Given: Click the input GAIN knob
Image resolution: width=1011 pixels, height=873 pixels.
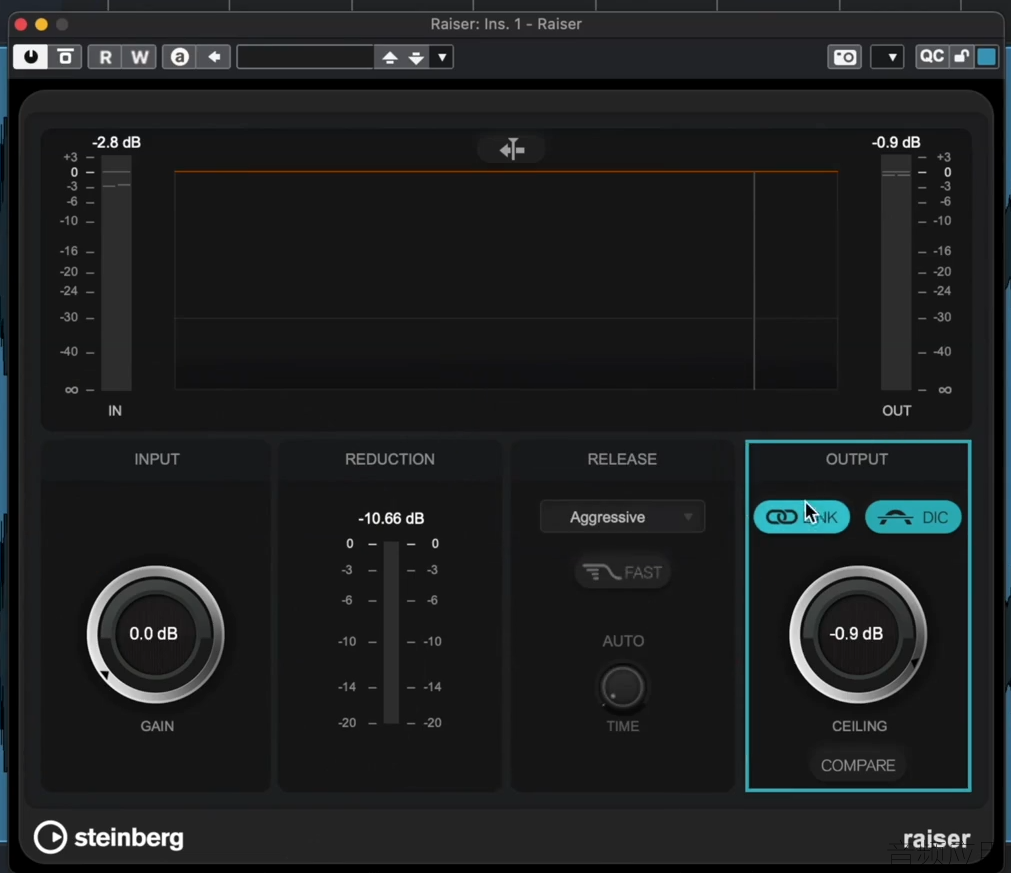Looking at the screenshot, I should [x=155, y=634].
